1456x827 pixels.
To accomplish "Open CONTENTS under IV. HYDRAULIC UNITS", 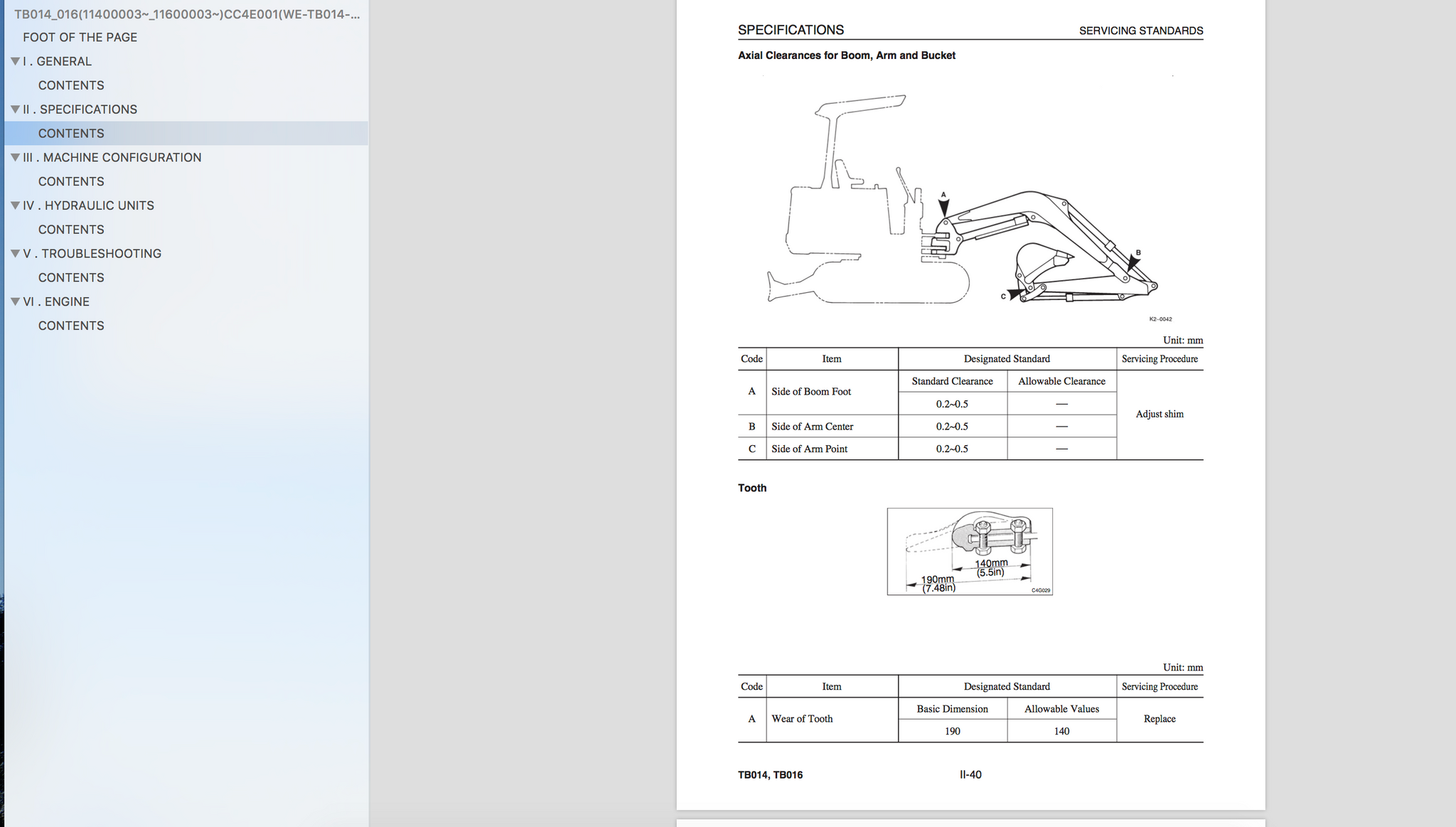I will (x=71, y=230).
